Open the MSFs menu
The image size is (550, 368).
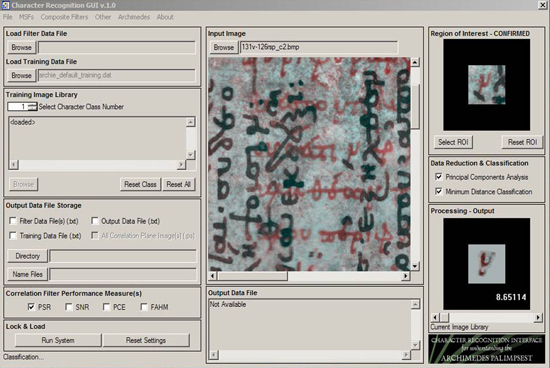(26, 17)
